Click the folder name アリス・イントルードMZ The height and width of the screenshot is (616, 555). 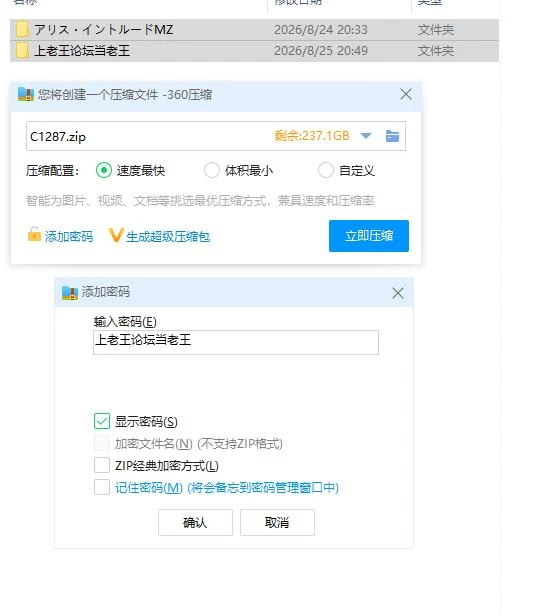coord(103,30)
